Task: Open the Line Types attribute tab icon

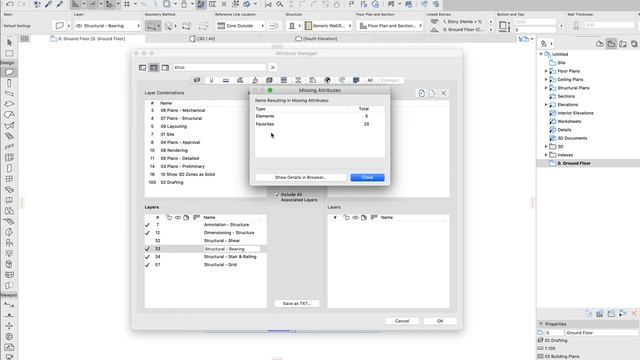Action: coord(226,80)
